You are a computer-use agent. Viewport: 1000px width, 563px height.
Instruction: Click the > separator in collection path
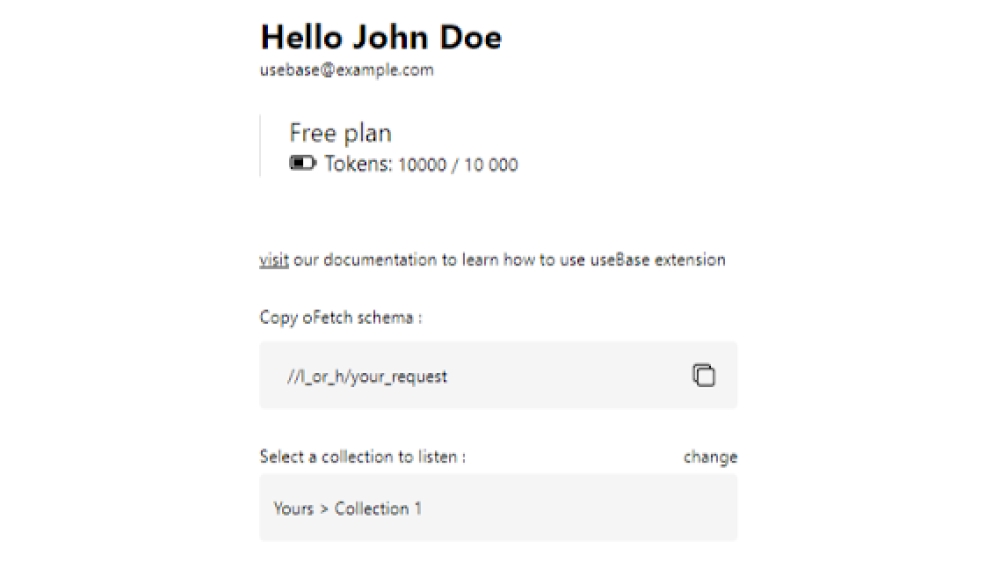pos(324,509)
